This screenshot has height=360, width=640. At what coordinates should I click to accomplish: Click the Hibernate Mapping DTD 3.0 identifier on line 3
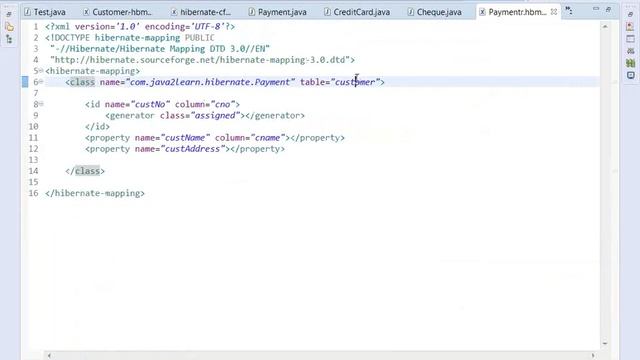pos(160,49)
